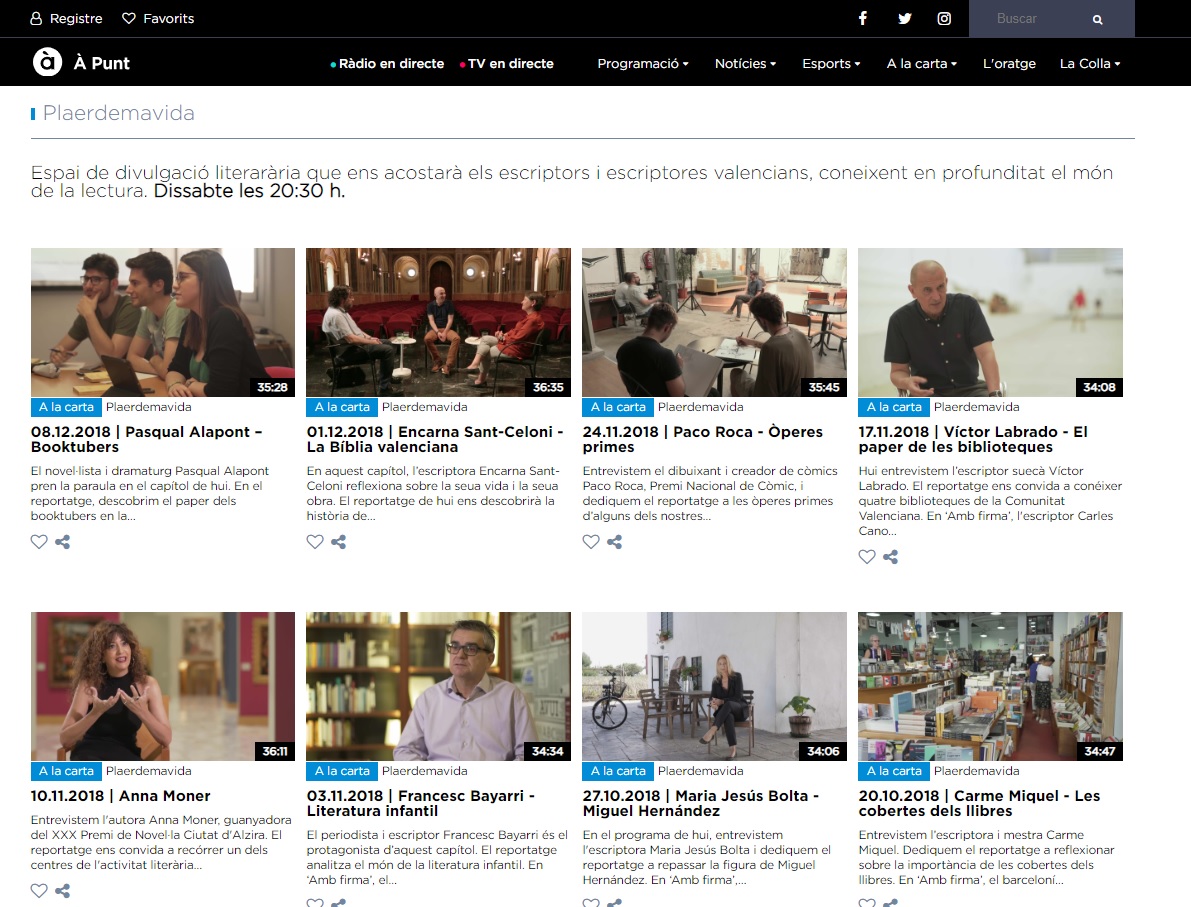The width and height of the screenshot is (1191, 907).
Task: Favorite the Encarna Sant-Celoni episode
Action: 314,542
